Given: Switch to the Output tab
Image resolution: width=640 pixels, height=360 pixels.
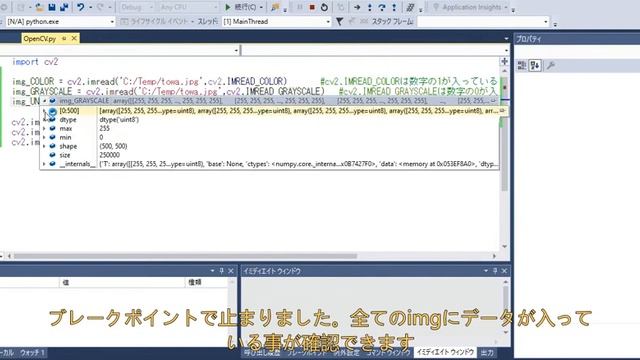Looking at the screenshot, I should click(x=487, y=352).
